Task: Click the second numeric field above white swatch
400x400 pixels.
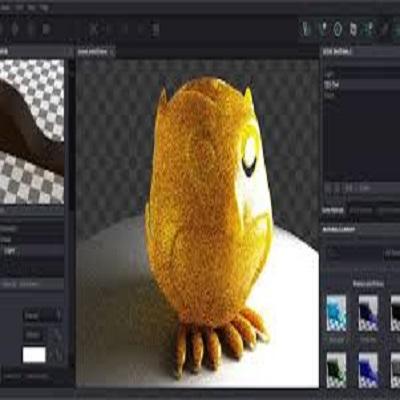Action: pos(33,334)
